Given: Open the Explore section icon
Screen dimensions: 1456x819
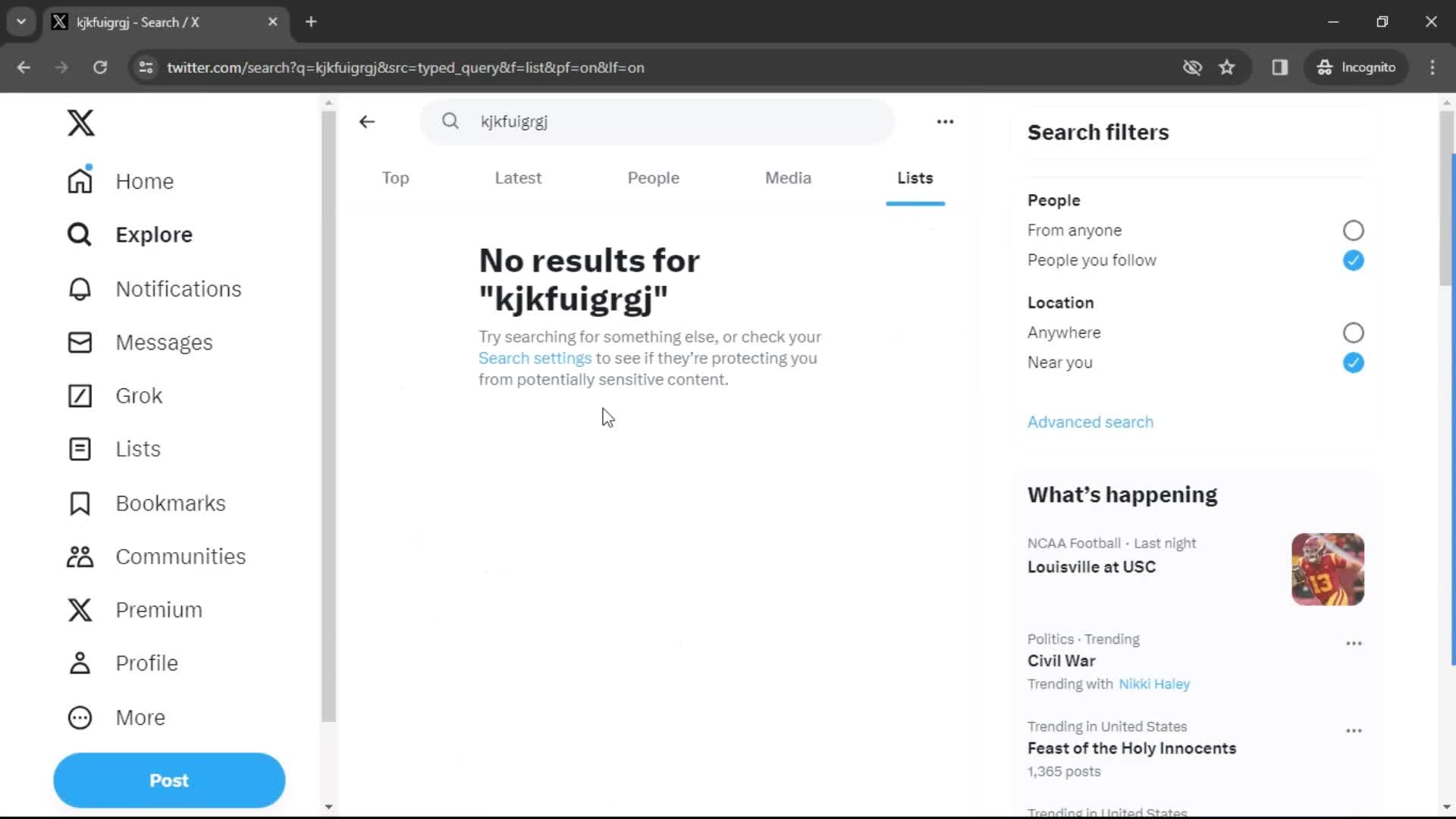Looking at the screenshot, I should coord(79,234).
